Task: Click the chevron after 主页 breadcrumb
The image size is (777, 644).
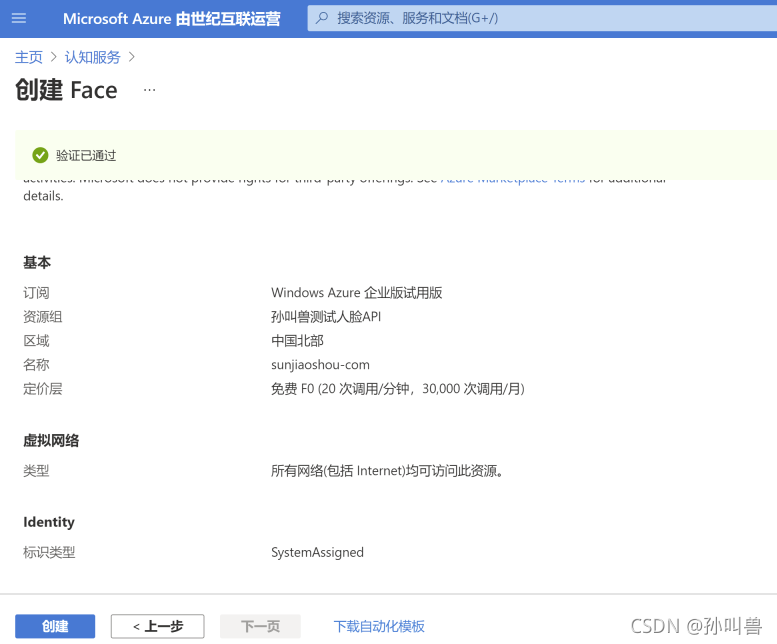Action: point(54,57)
